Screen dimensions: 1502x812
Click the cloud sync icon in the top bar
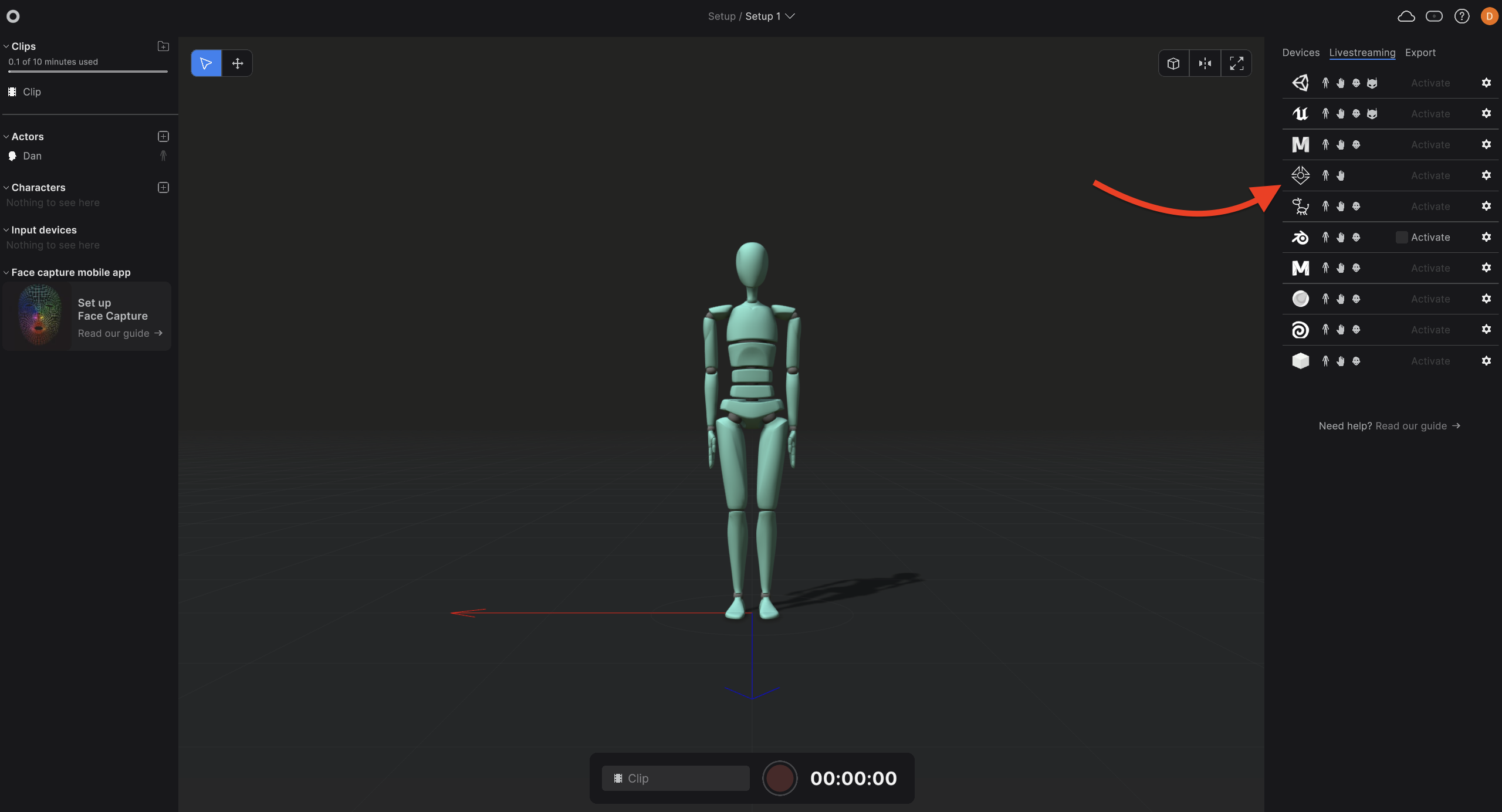point(1406,16)
